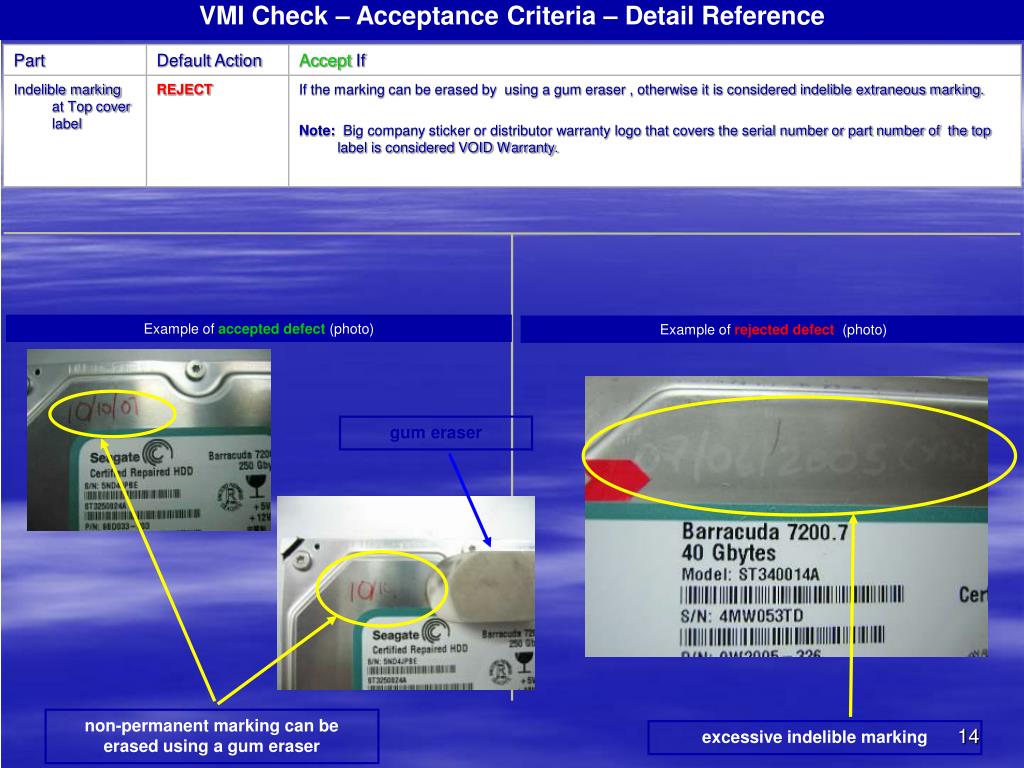Click the red 'REJECT' text
Viewport: 1024px width, 768px height.
[185, 89]
